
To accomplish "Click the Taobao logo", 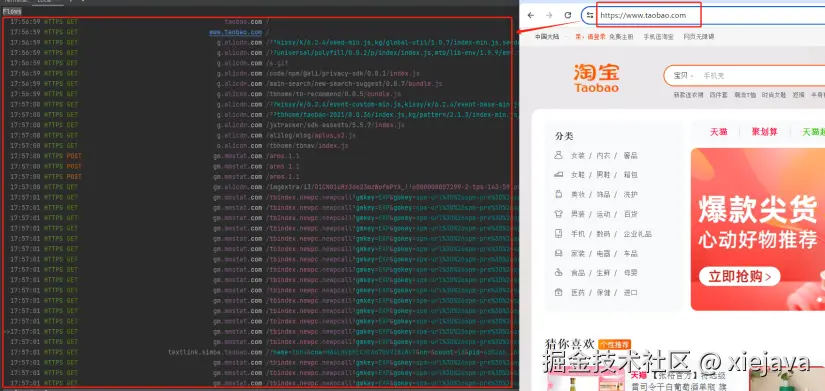I will click(596, 78).
